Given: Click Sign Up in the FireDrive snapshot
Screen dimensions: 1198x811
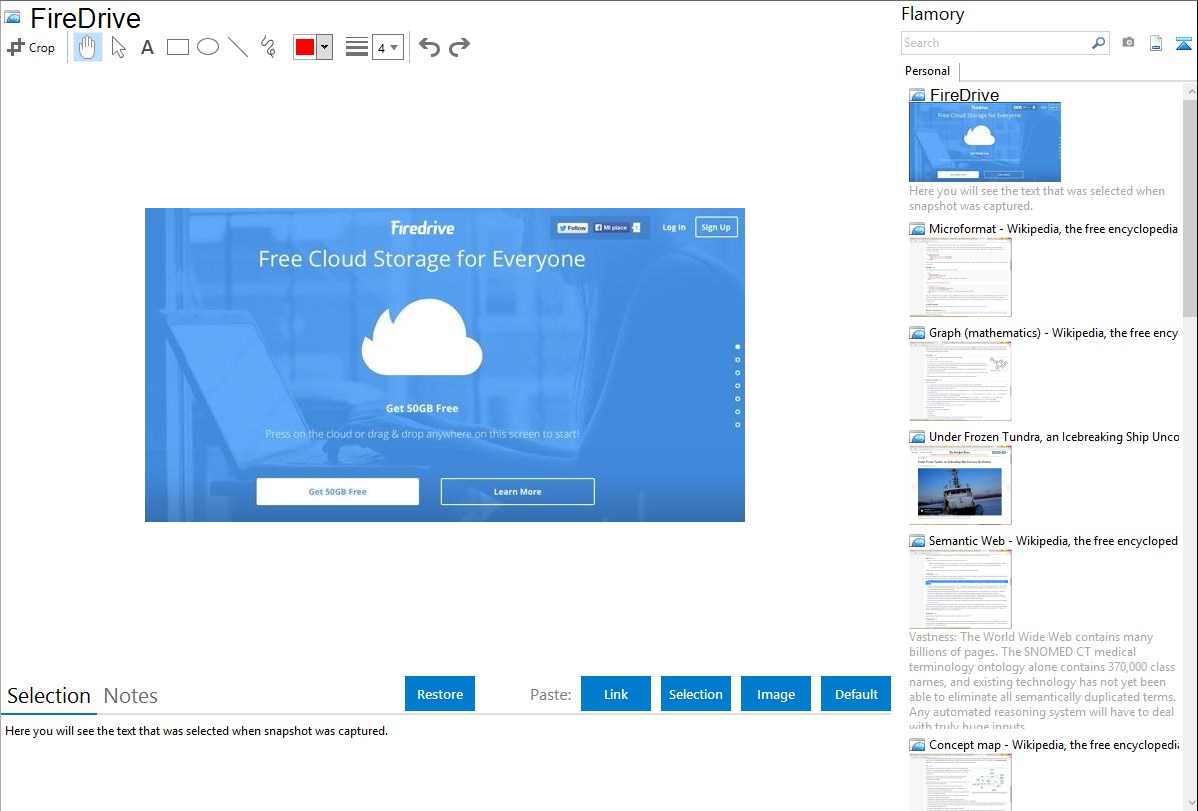Looking at the screenshot, I should (716, 227).
